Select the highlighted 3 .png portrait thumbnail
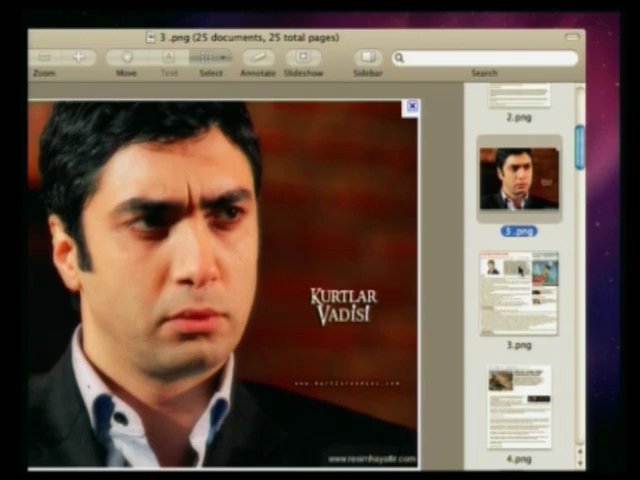640x480 pixels. click(x=519, y=178)
